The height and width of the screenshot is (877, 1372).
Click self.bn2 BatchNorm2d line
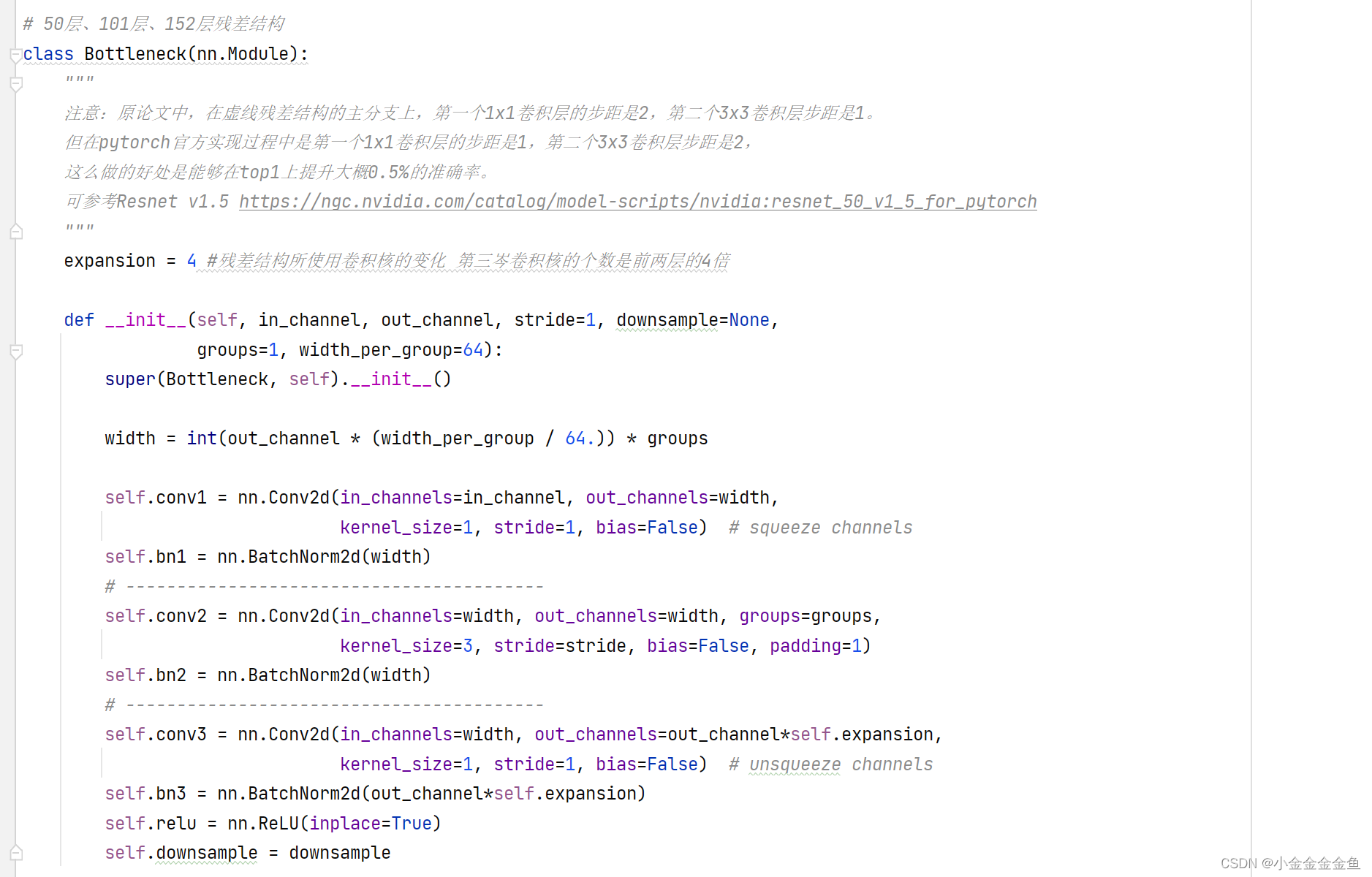(268, 675)
